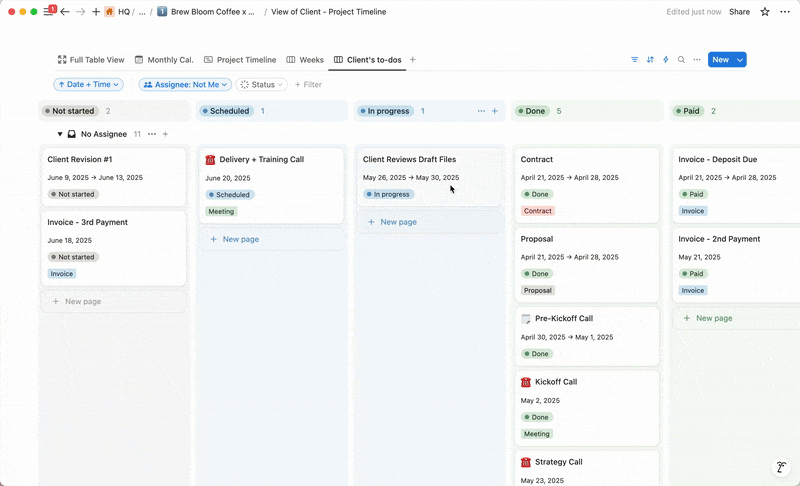The image size is (800, 486).
Task: Open the sidebar hamburger menu
Action: [x=48, y=12]
